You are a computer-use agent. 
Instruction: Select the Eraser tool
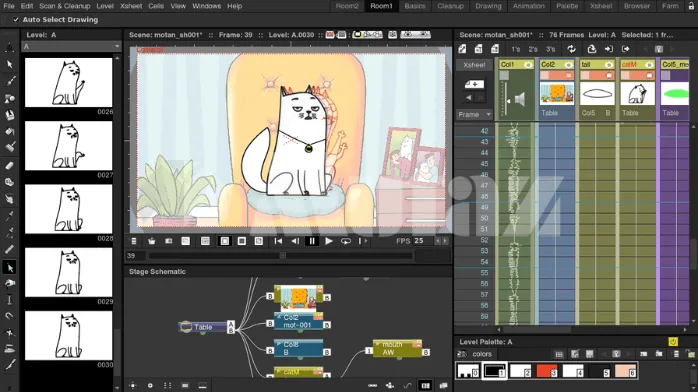(9, 166)
